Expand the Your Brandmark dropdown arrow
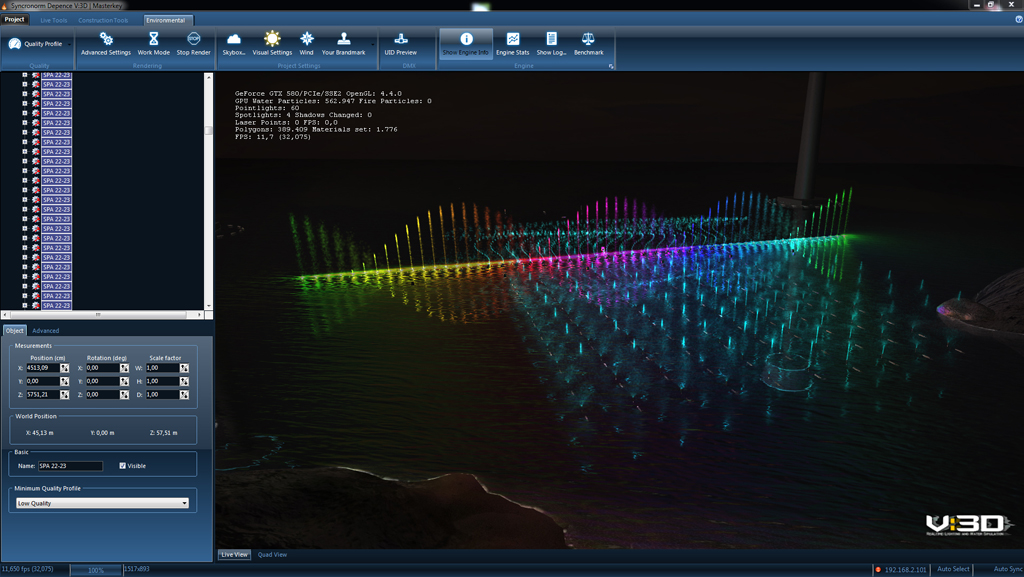 pyautogui.click(x=373, y=44)
